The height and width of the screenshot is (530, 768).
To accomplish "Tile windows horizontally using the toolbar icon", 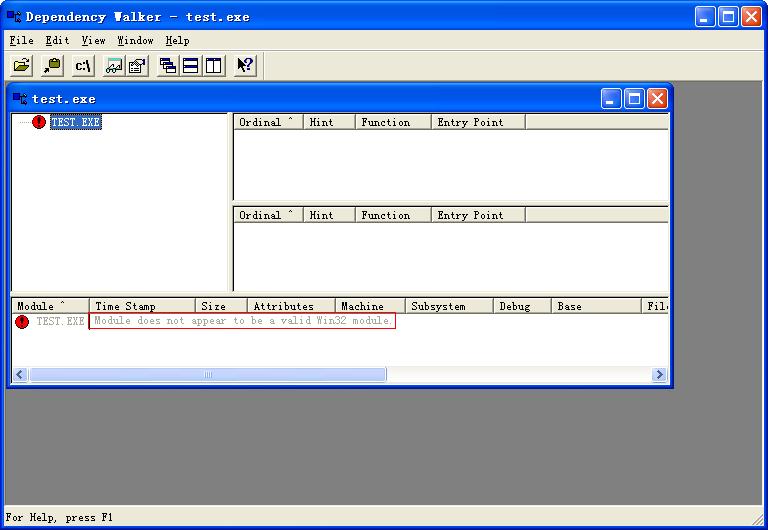I will click(191, 66).
